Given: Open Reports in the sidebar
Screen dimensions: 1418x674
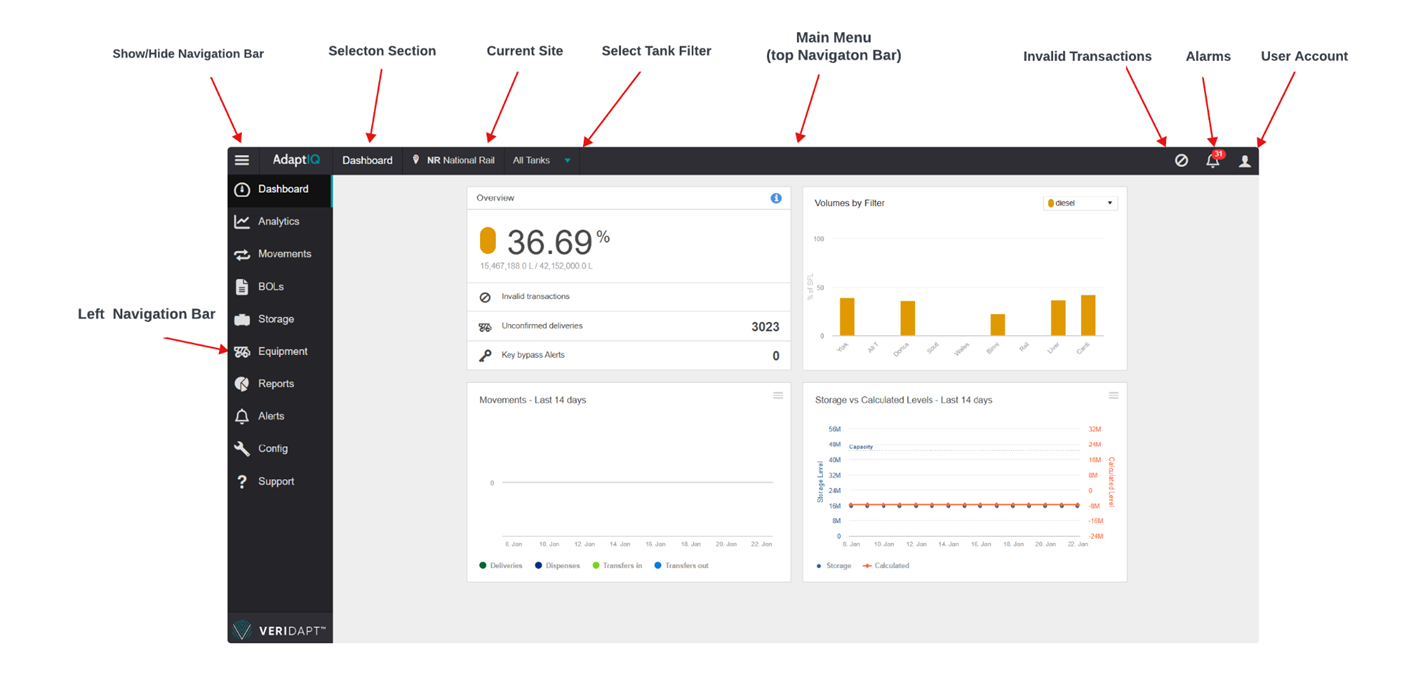Looking at the screenshot, I should [x=275, y=384].
